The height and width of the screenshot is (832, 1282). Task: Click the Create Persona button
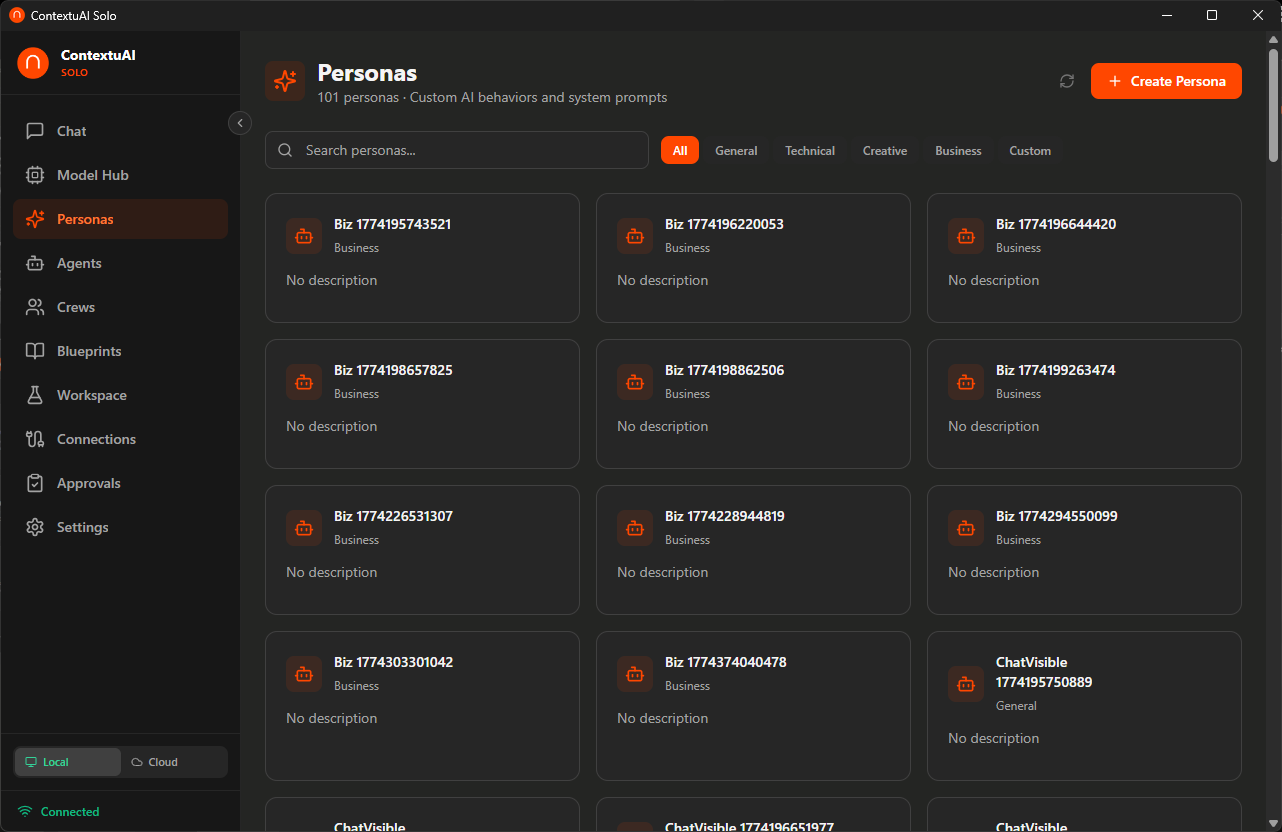(1166, 81)
